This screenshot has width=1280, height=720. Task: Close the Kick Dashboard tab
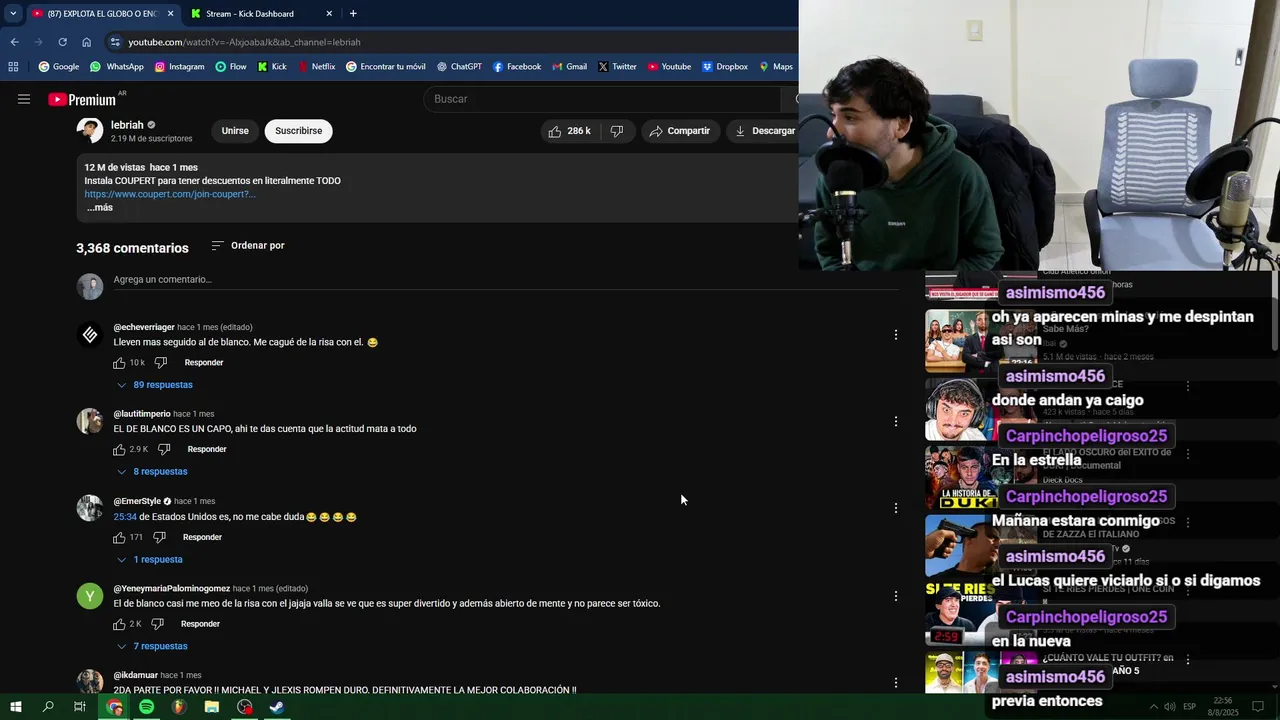[x=329, y=14]
